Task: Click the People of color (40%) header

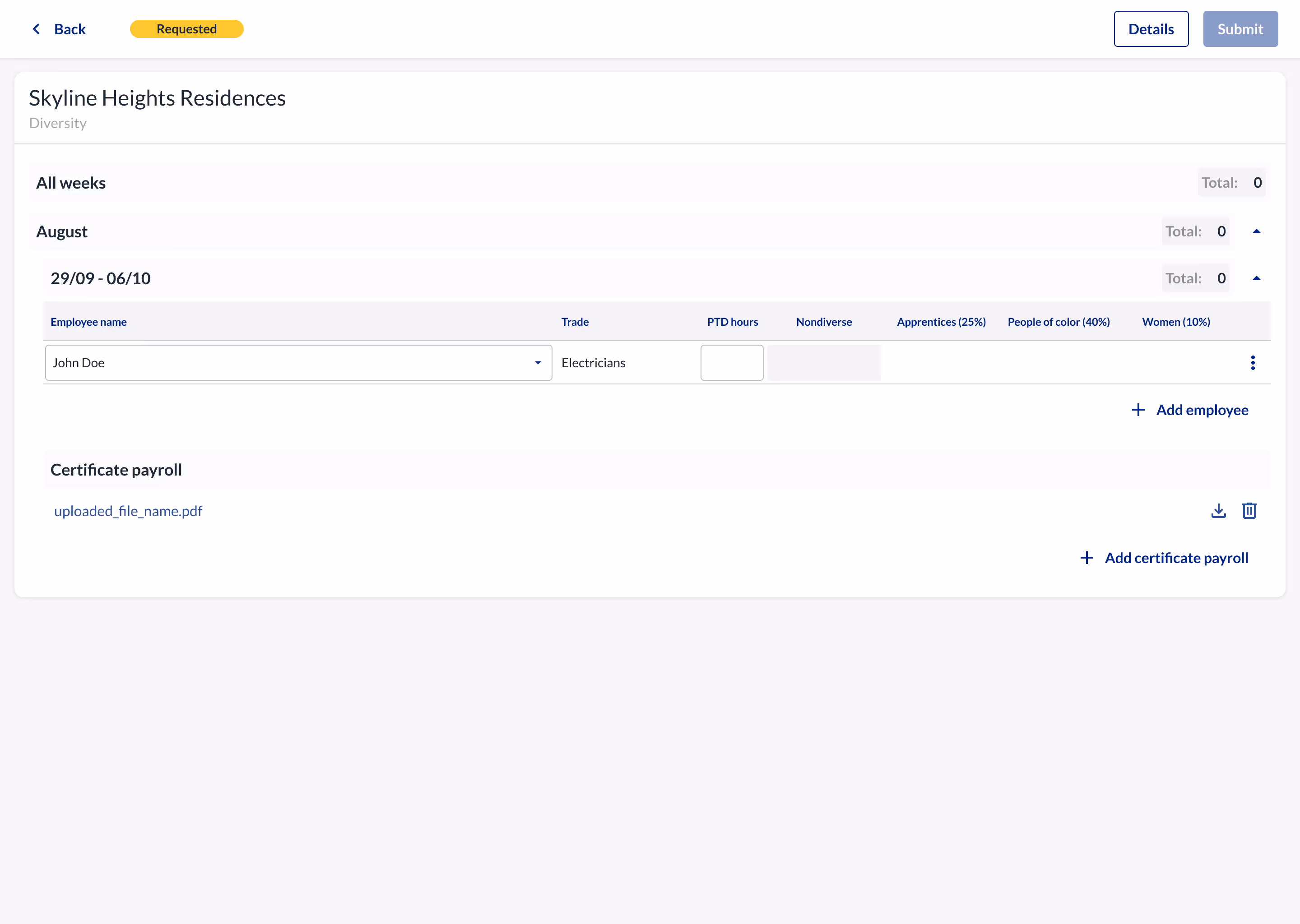Action: (1058, 322)
